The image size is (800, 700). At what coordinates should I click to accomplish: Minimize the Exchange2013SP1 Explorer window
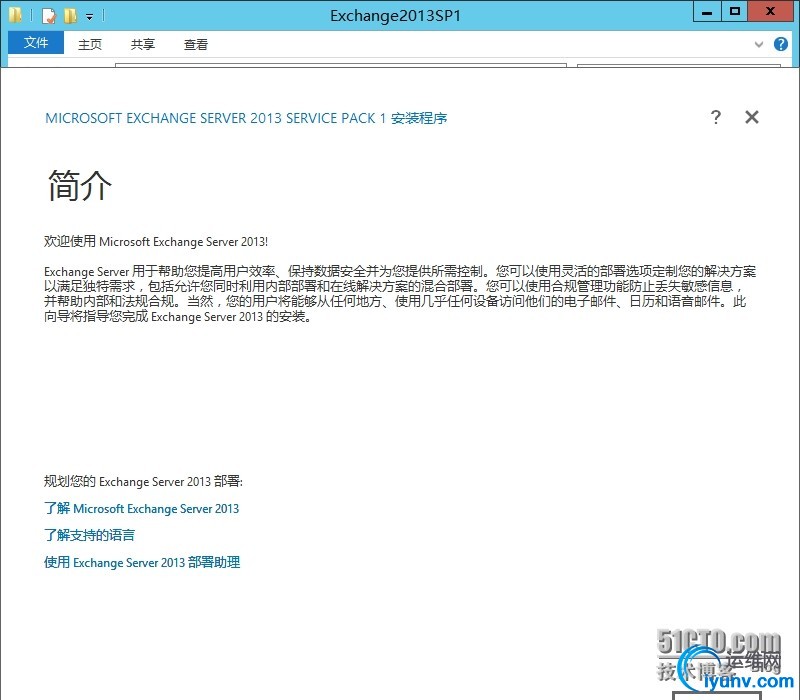tap(707, 12)
